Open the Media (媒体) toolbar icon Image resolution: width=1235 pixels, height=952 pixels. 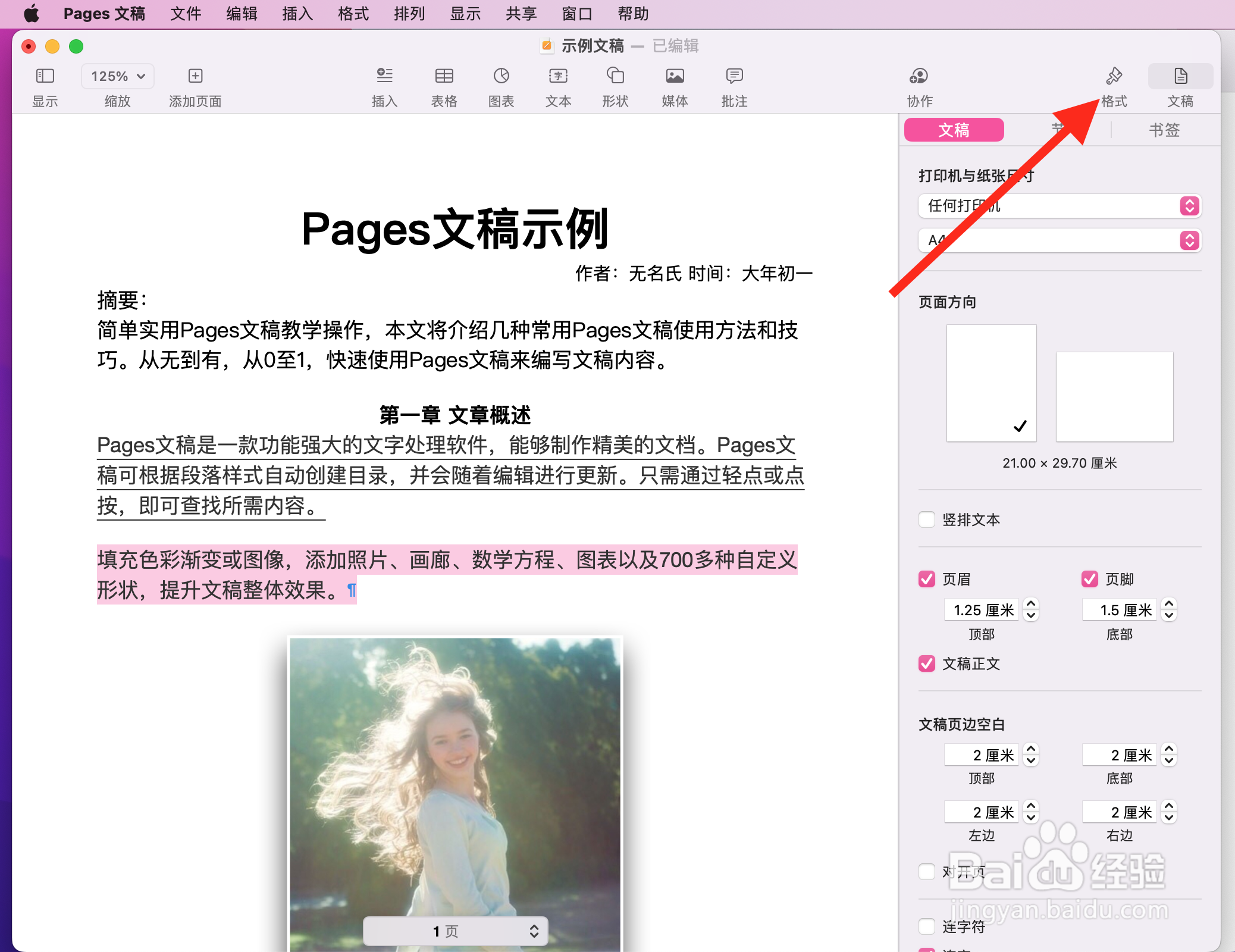675,76
